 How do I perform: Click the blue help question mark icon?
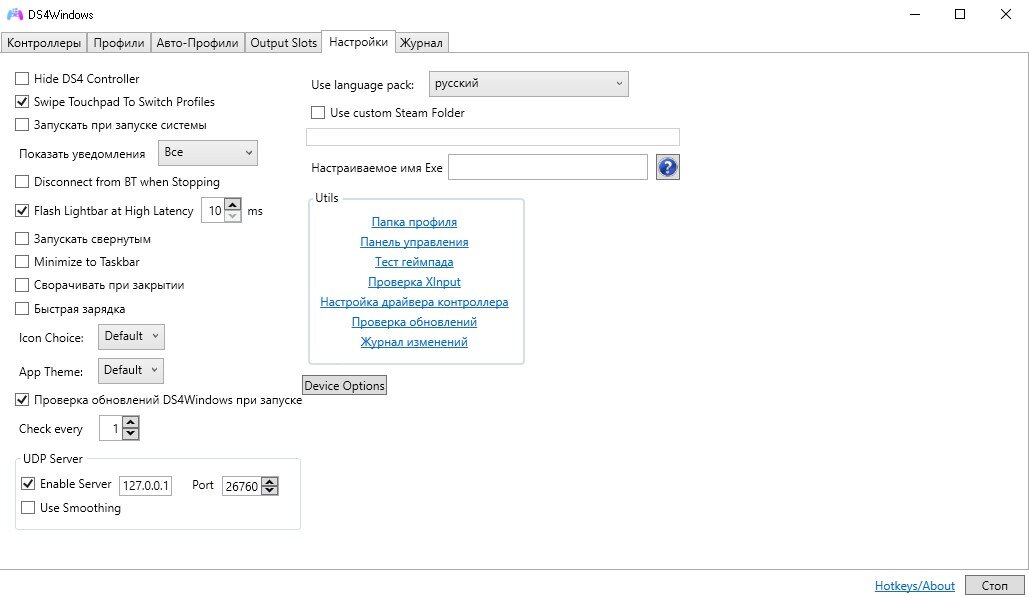pyautogui.click(x=667, y=167)
